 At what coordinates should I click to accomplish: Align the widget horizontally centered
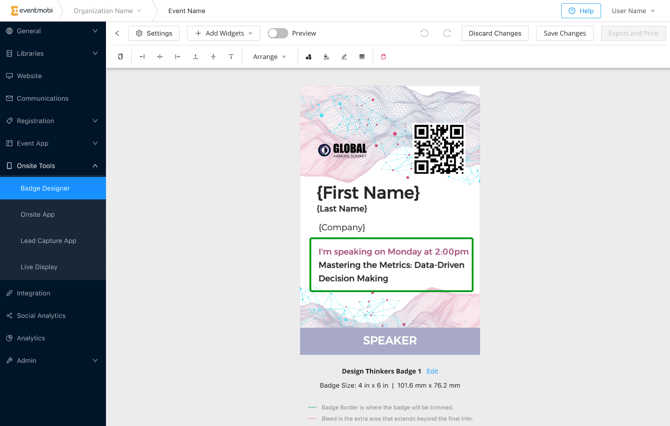(160, 57)
